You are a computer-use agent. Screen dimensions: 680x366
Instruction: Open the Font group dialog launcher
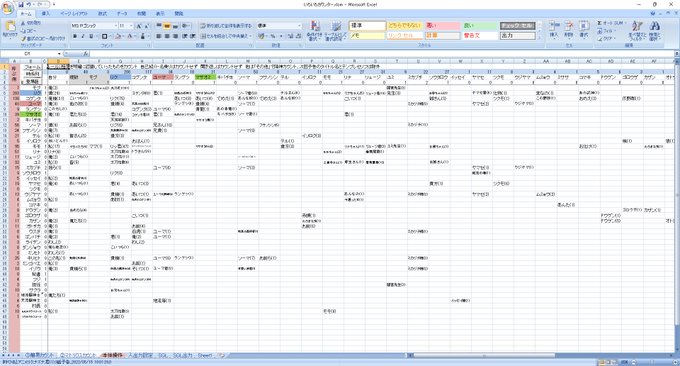coord(149,45)
